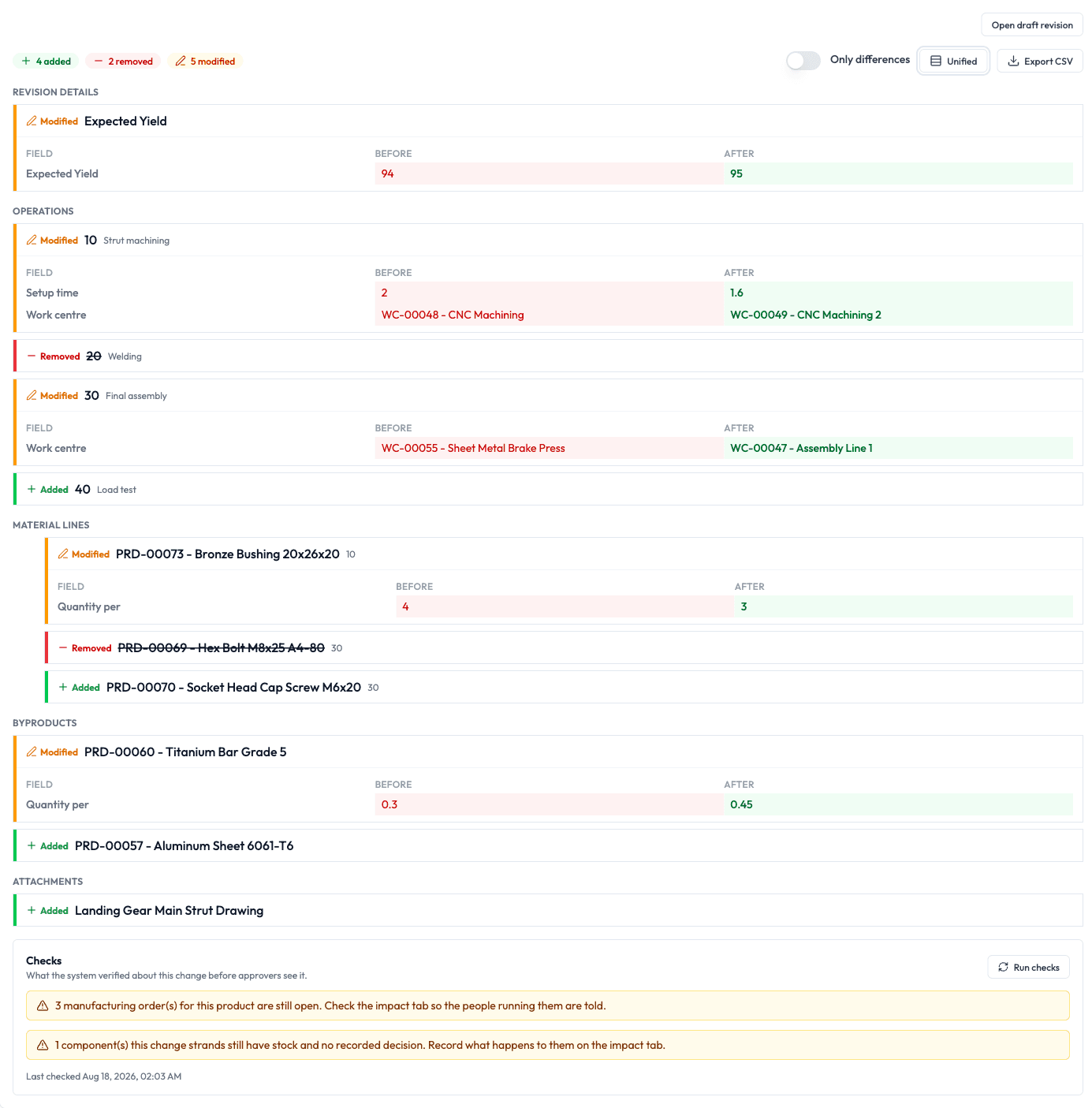Click the plus icon on Load test operation
Image resolution: width=1092 pixels, height=1108 pixels.
[32, 489]
